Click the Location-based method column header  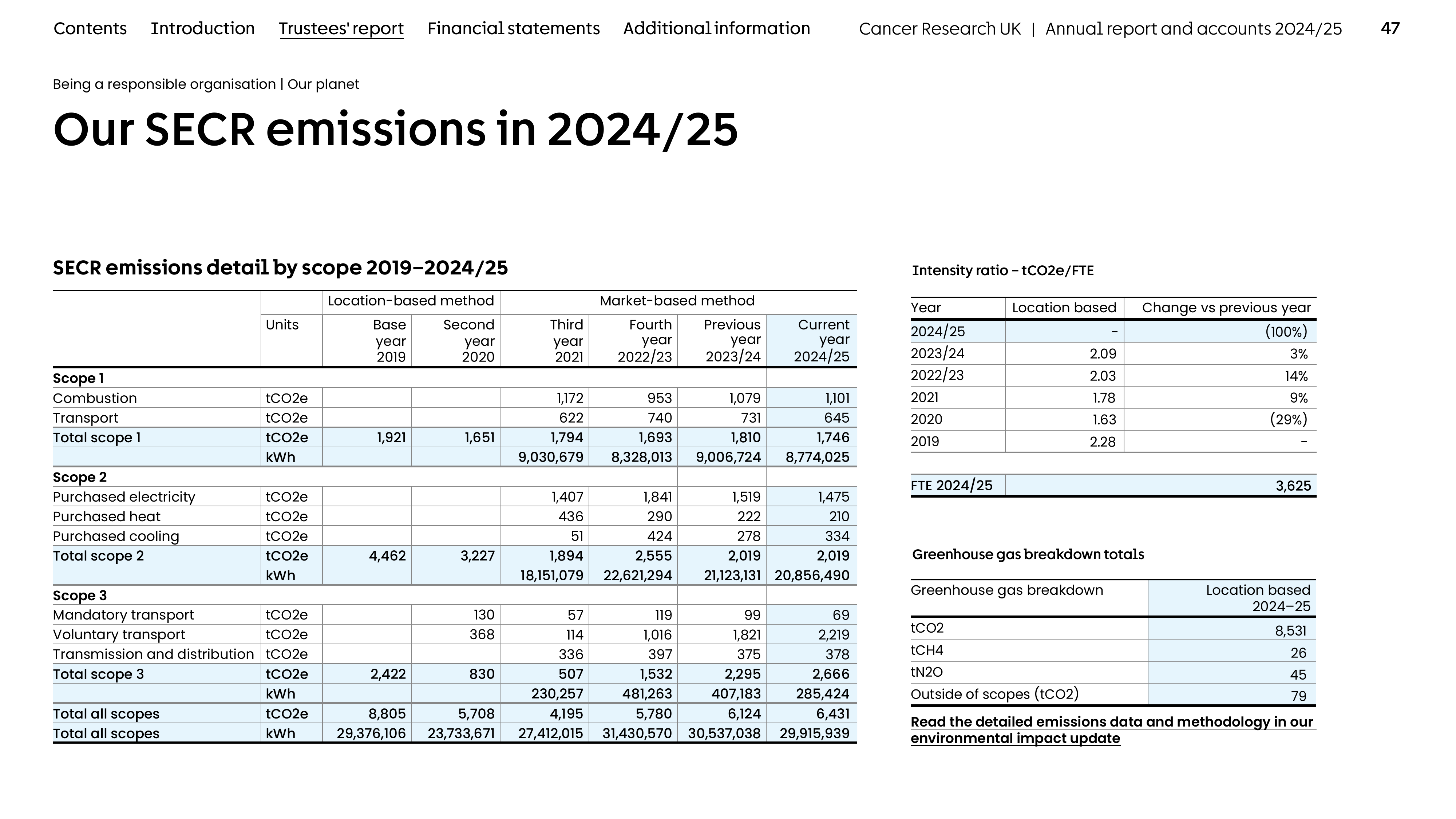pos(411,301)
